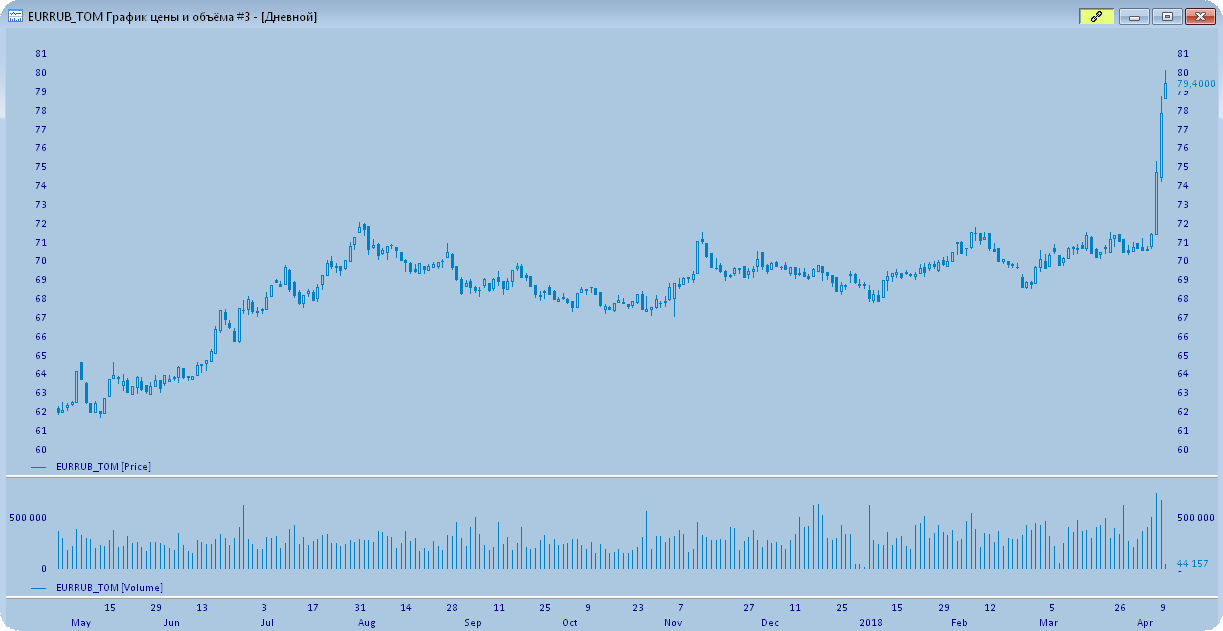Click the date label 26 on the time axis
The width and height of the screenshot is (1223, 631).
[1121, 607]
